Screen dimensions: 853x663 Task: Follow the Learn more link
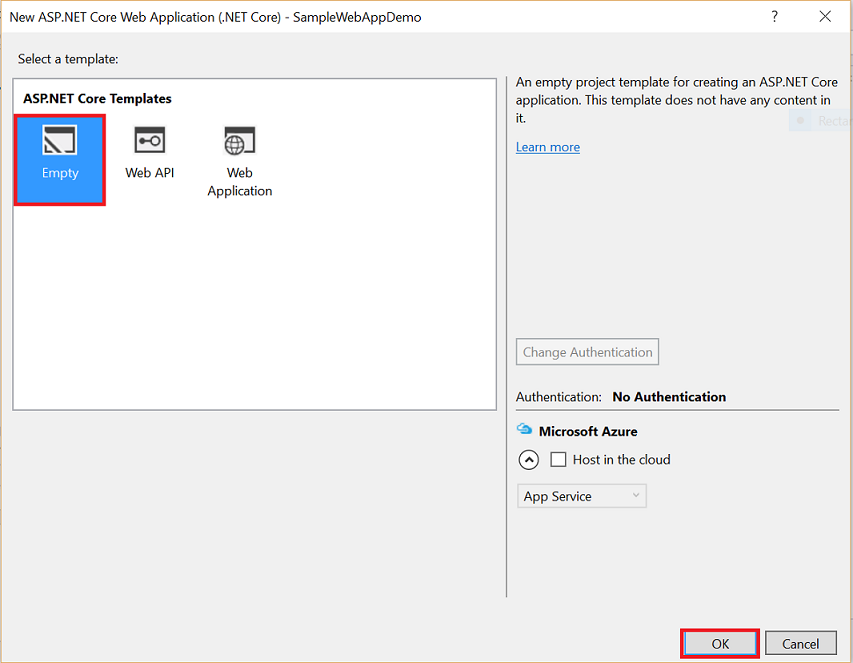(548, 147)
